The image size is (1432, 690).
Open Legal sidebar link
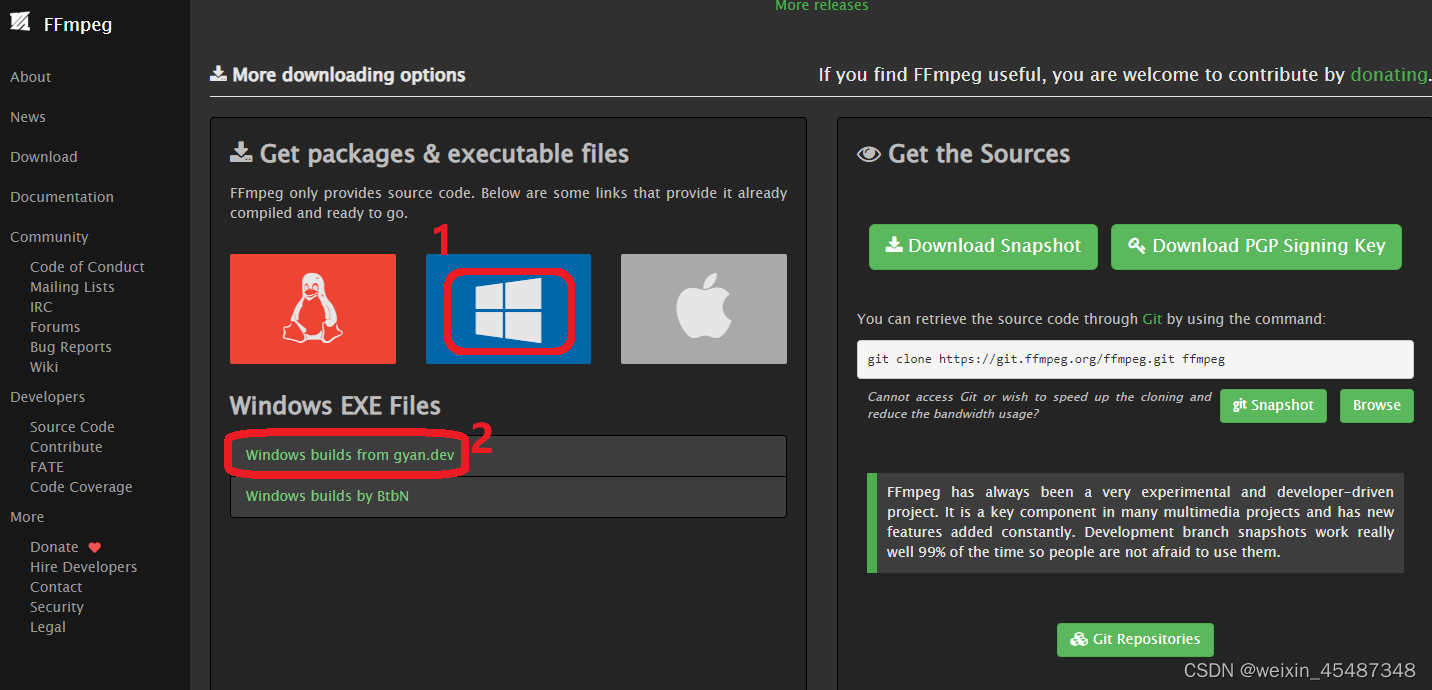[x=48, y=627]
